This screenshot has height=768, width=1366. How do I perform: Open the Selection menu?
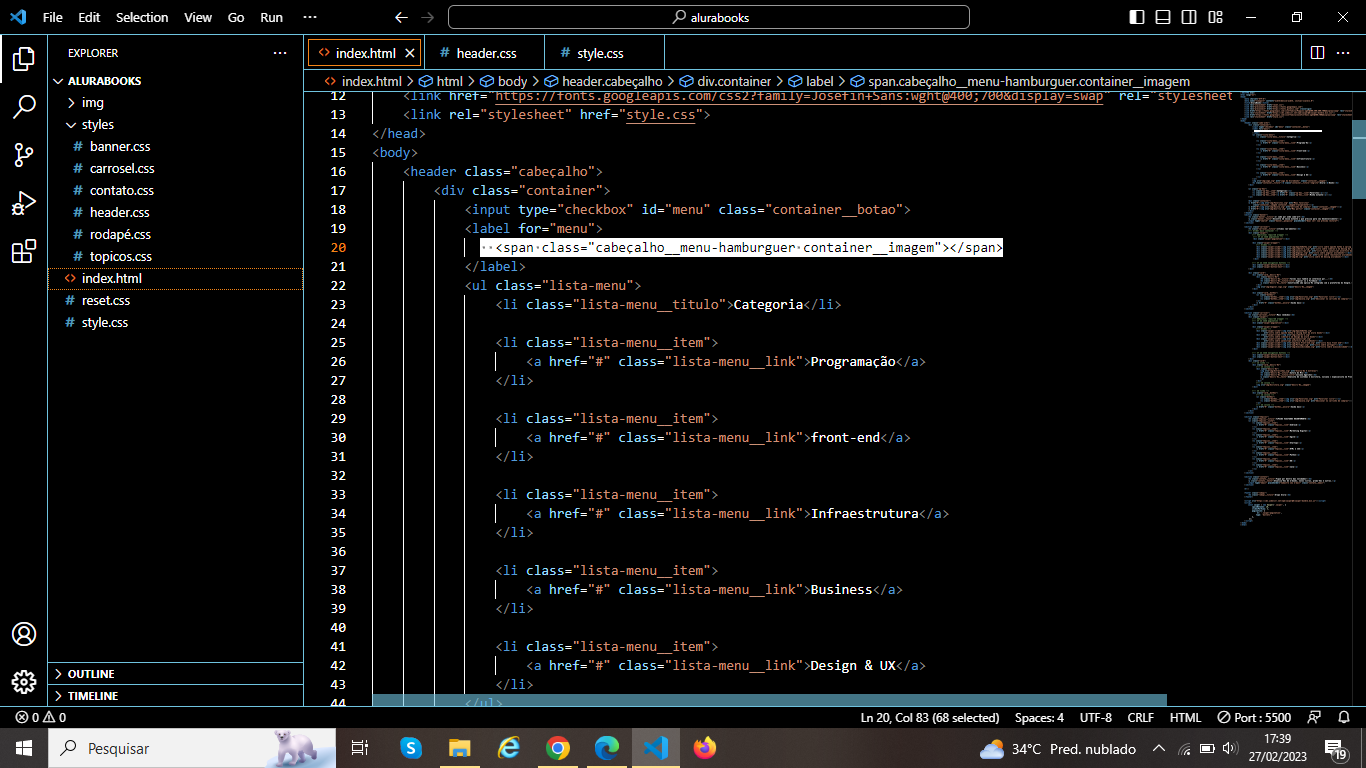(x=142, y=17)
